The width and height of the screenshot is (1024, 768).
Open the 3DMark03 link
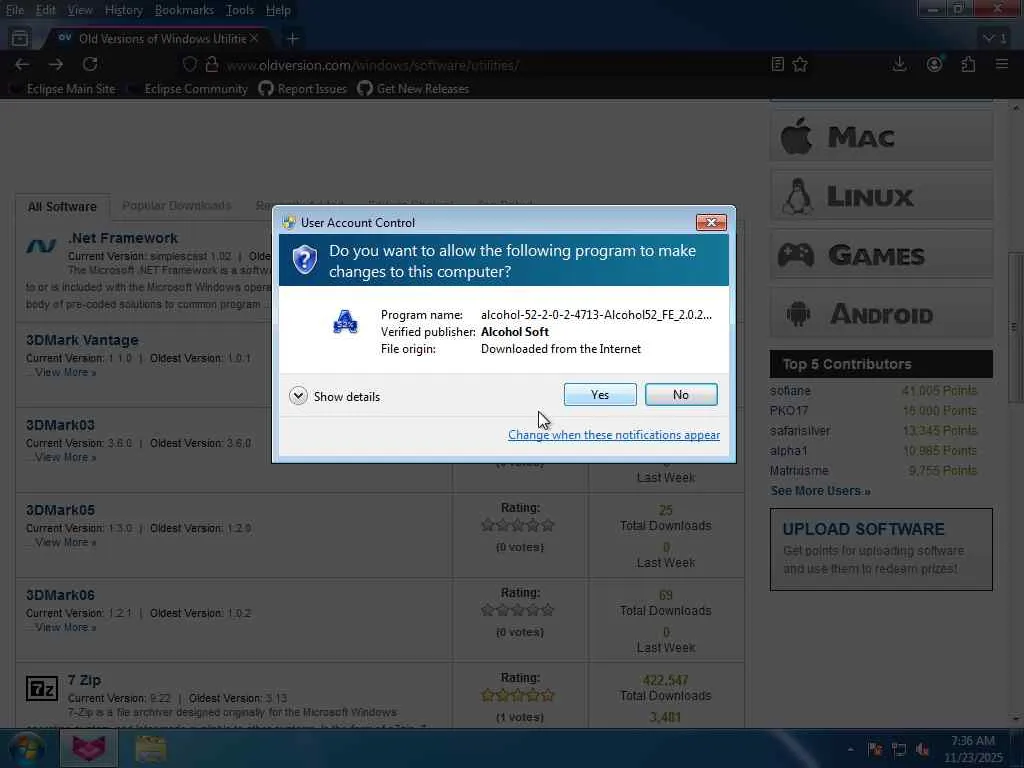tap(60, 425)
